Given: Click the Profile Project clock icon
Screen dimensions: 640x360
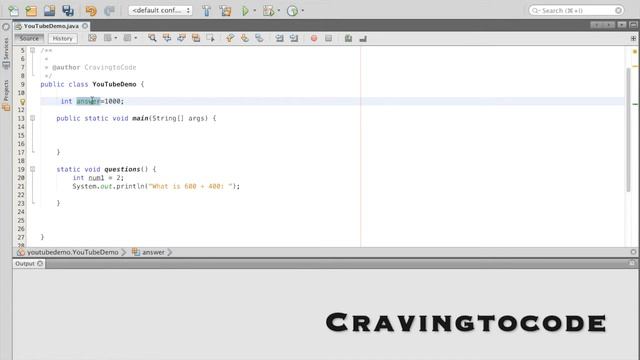Looking at the screenshot, I should point(292,11).
